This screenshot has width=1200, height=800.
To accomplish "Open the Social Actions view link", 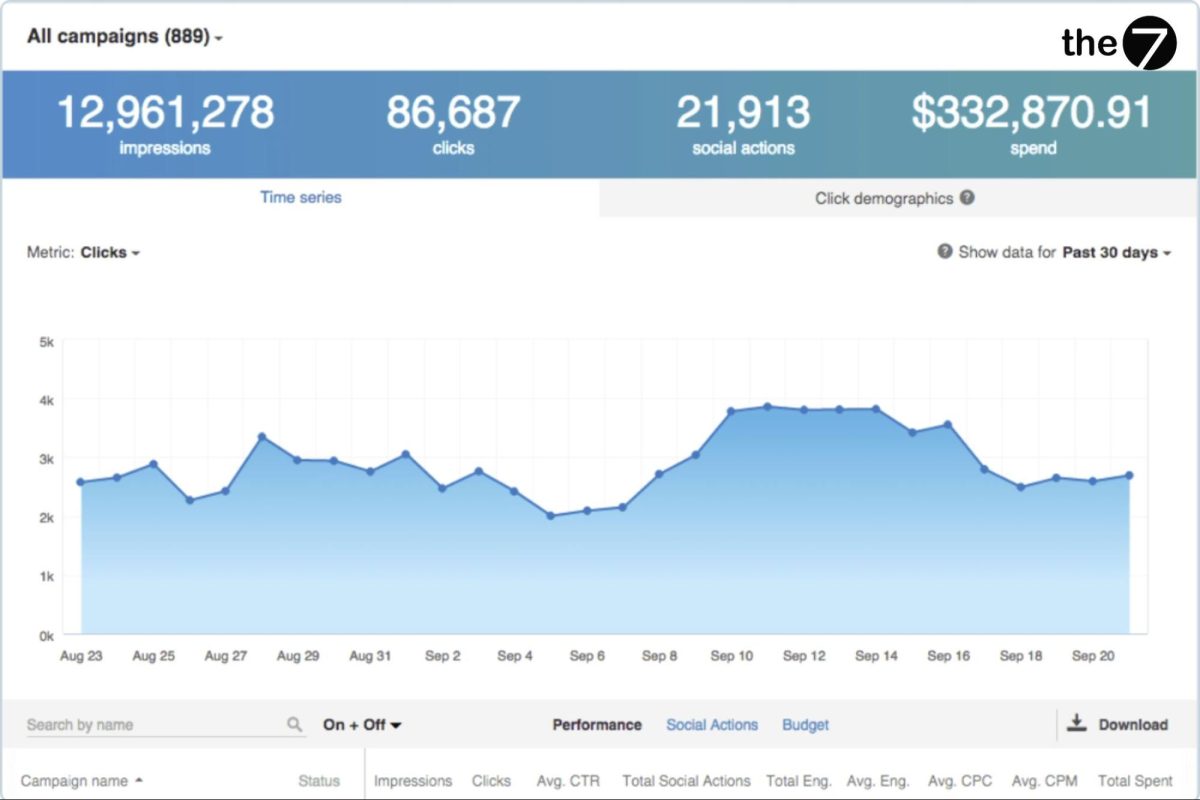I will 712,725.
